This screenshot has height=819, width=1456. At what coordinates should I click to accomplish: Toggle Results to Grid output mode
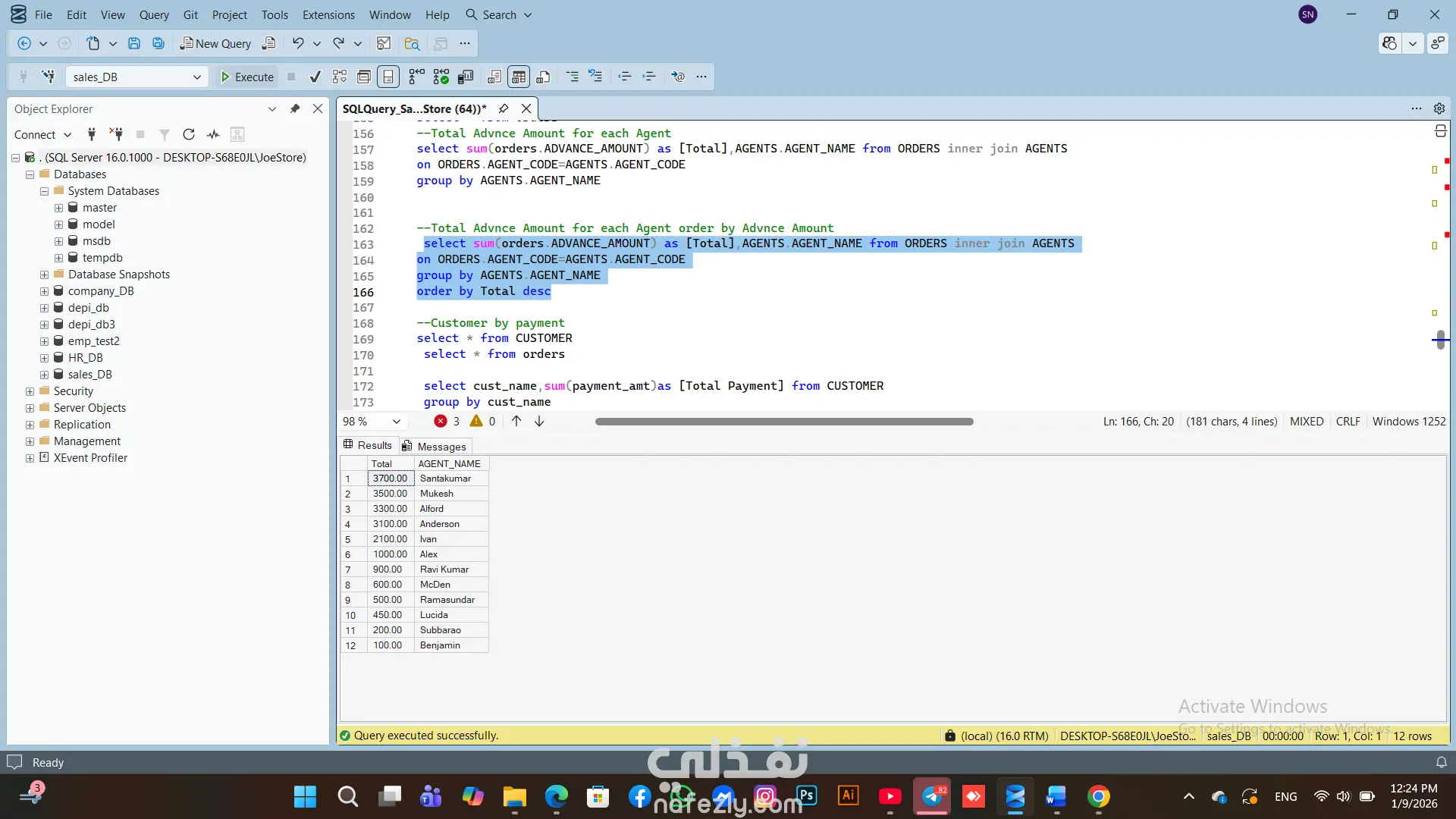coord(519,77)
